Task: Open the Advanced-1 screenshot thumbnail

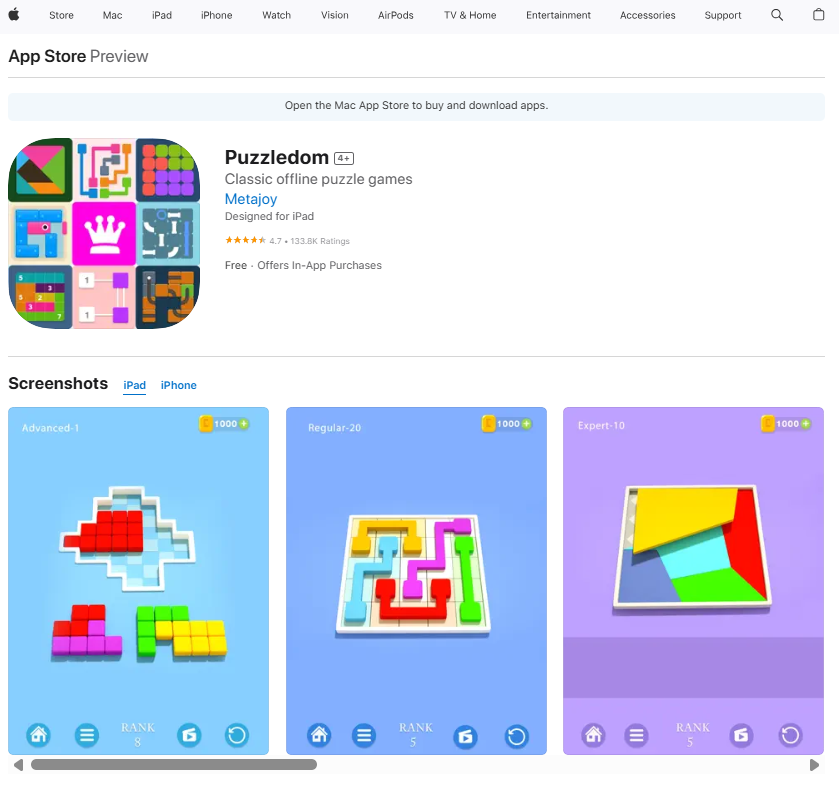Action: 139,581
